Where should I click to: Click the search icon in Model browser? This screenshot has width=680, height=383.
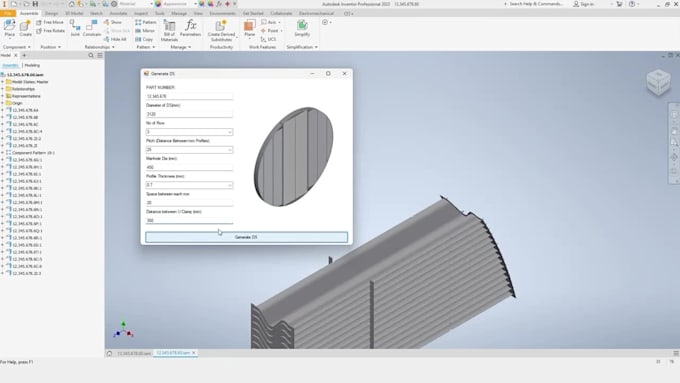coord(91,56)
